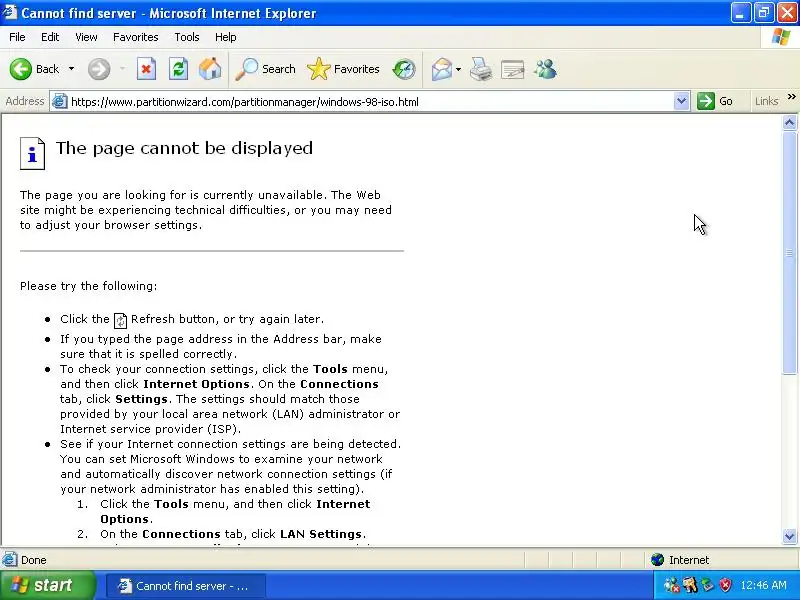The width and height of the screenshot is (800, 600).
Task: Click the red X Stop button
Action: (146, 69)
